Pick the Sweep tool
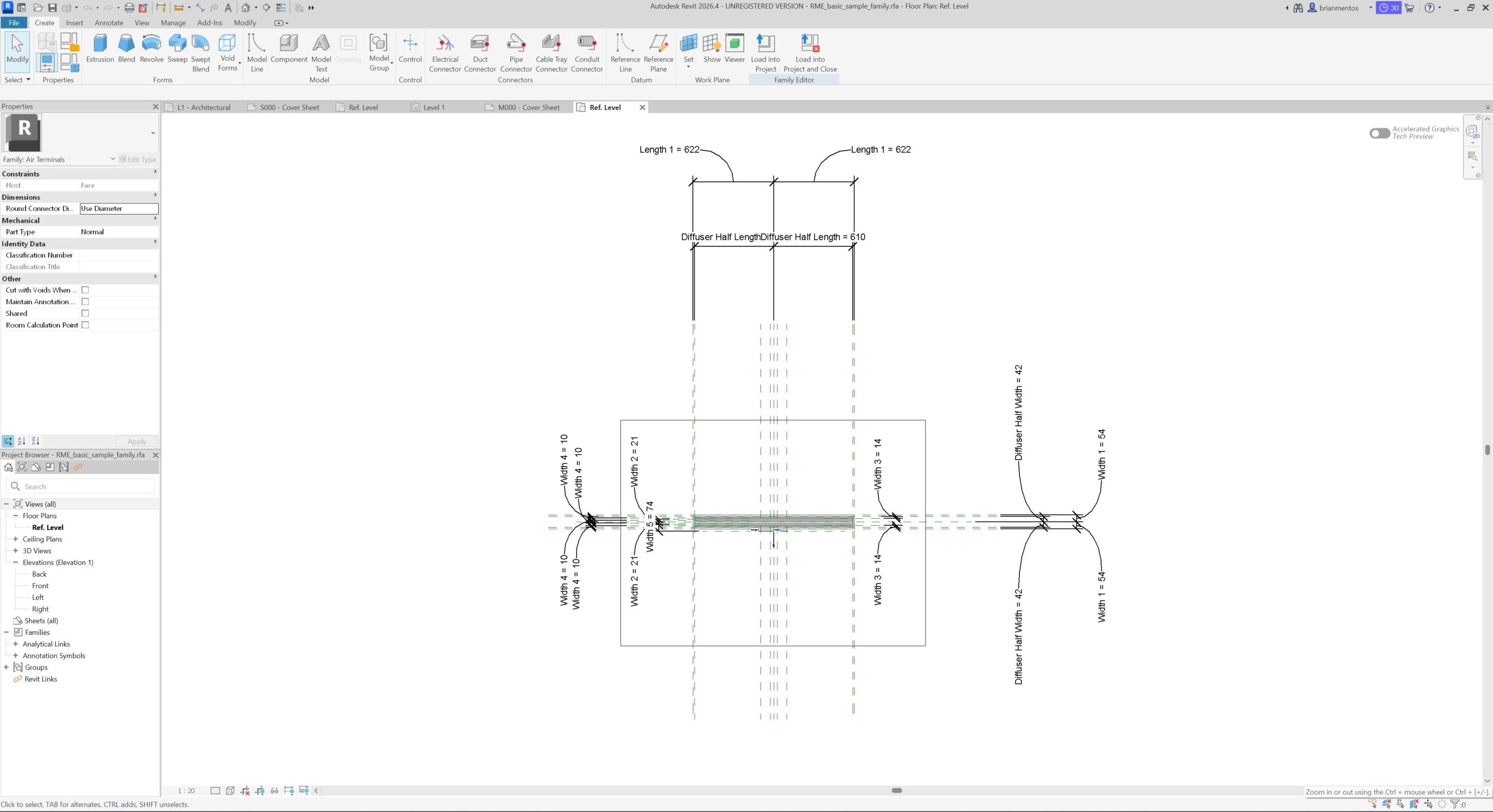The width and height of the screenshot is (1493, 812). 177,48
